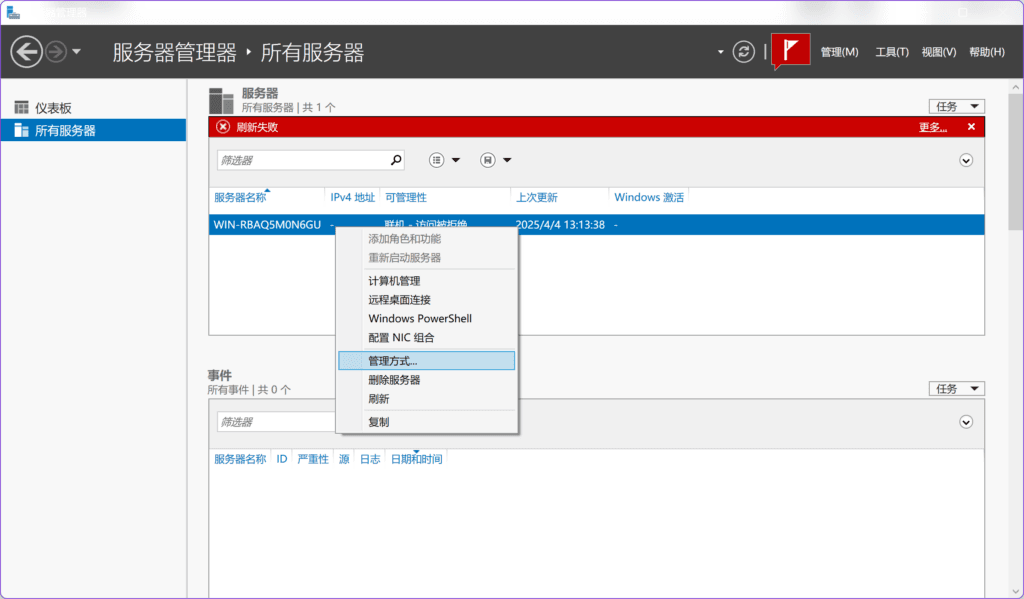关闭刷新失败红色警告条
This screenshot has width=1024, height=599.
point(971,127)
